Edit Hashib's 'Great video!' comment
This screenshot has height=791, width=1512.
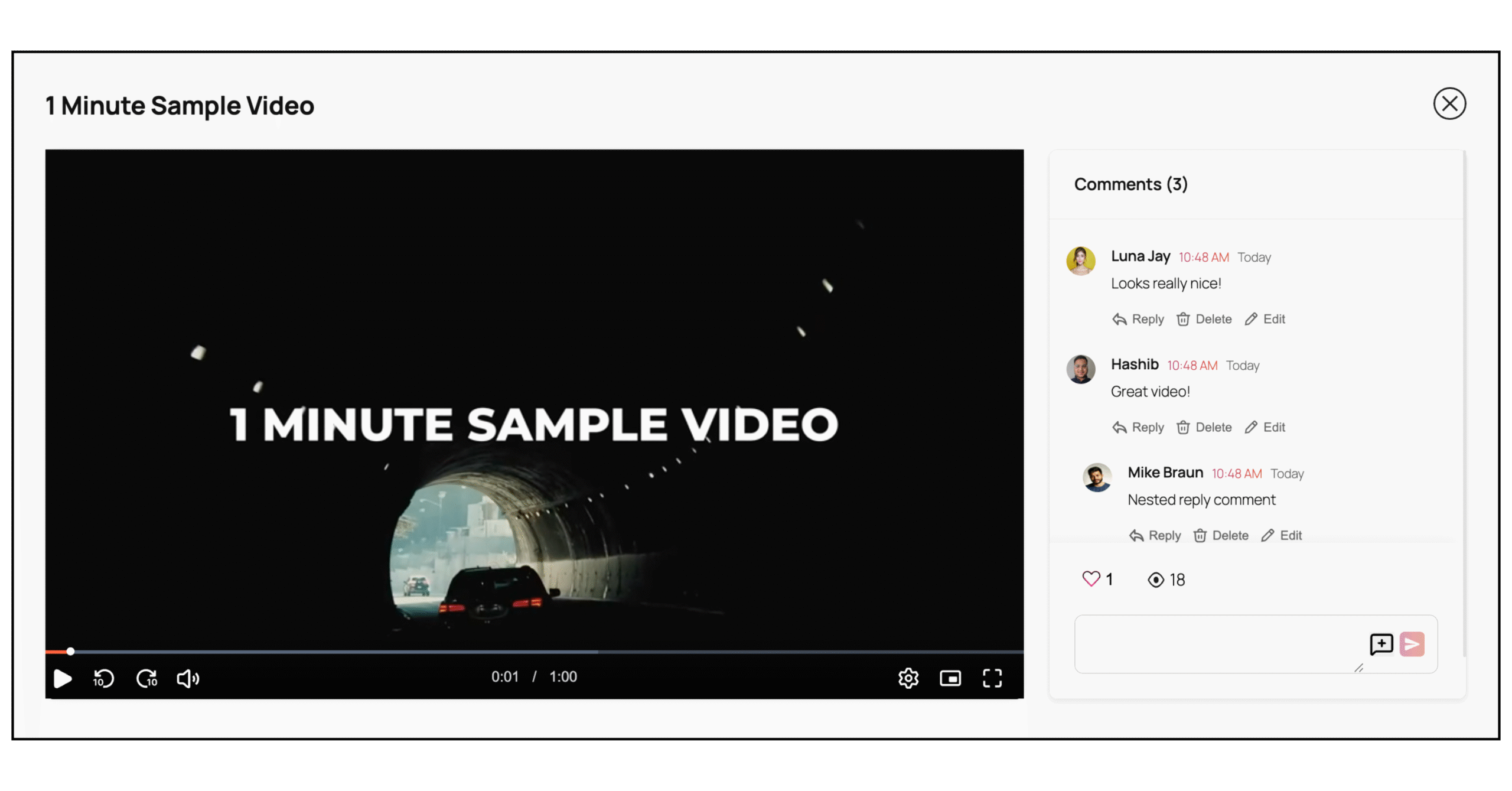click(x=1264, y=427)
